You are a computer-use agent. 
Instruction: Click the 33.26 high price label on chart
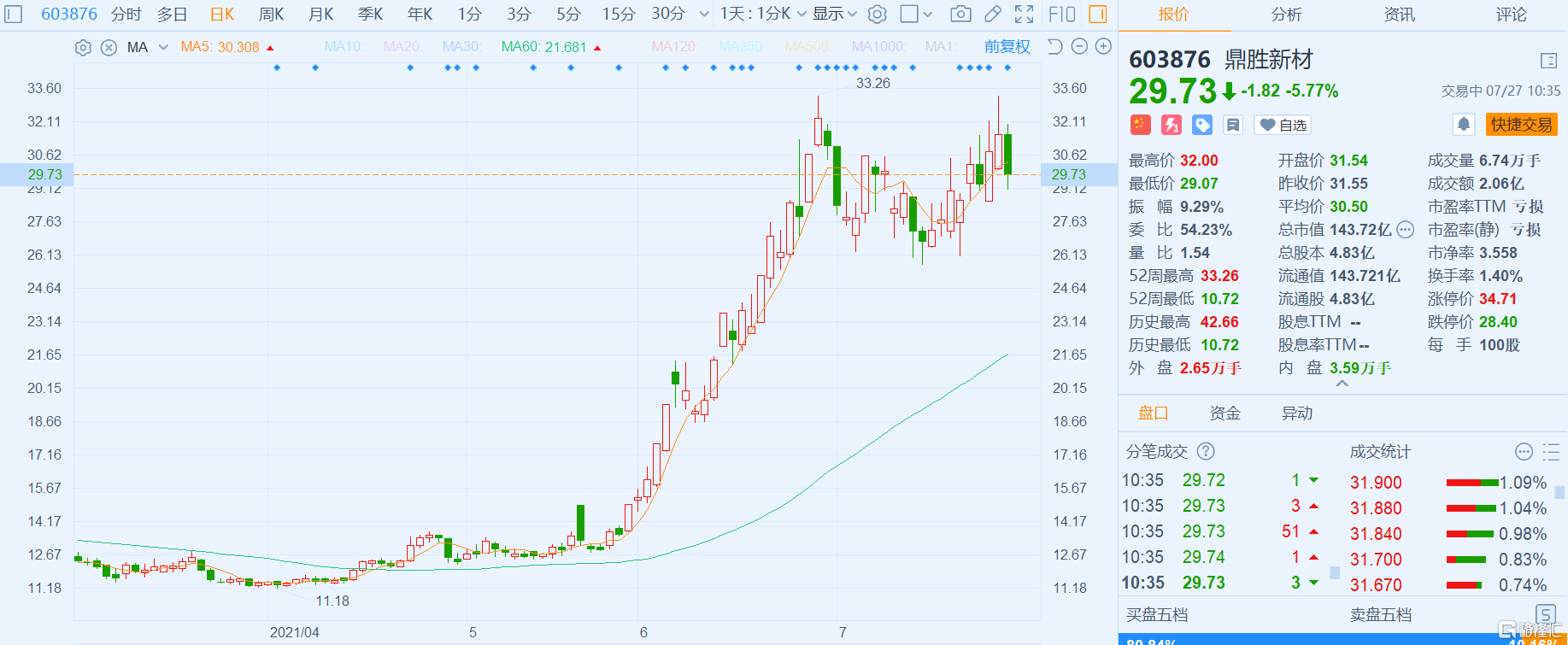tap(873, 83)
